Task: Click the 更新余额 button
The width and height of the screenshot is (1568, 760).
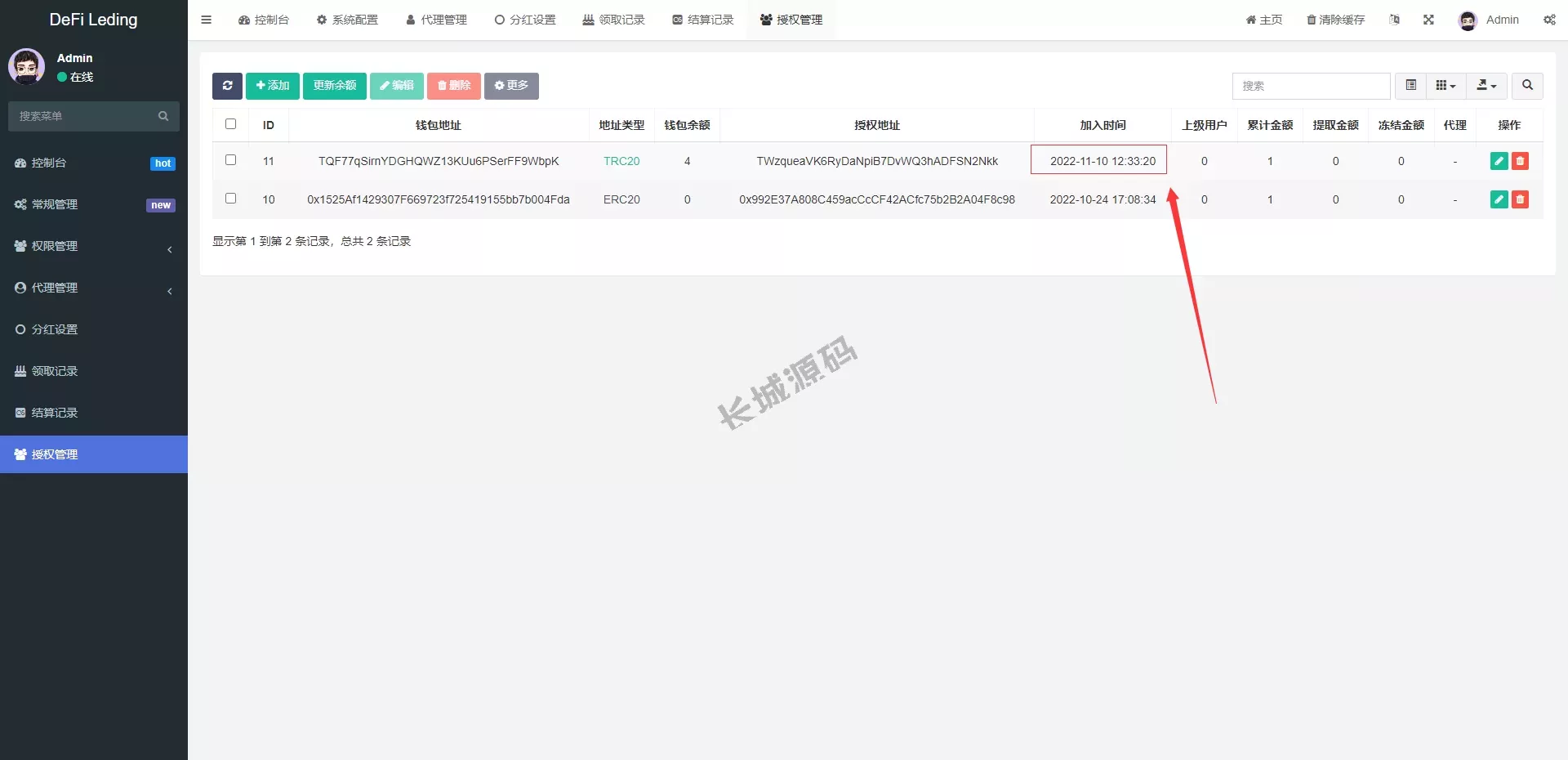Action: 335,86
